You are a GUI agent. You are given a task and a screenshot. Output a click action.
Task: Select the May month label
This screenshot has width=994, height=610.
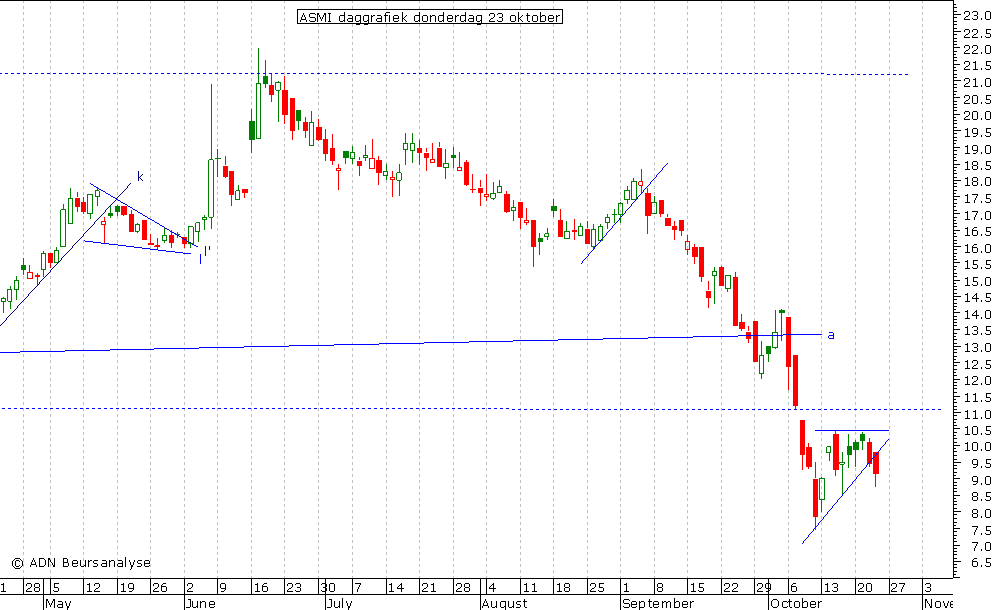[x=58, y=603]
